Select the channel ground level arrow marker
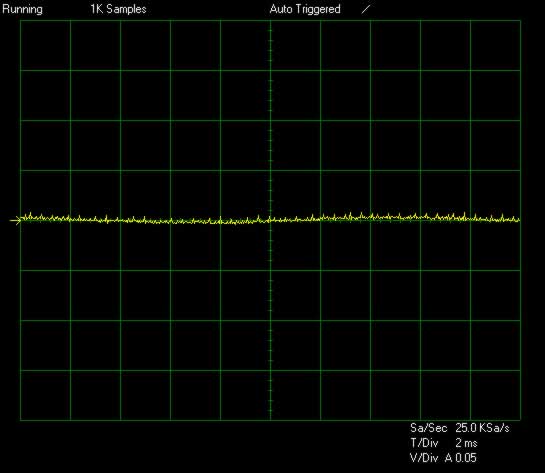 (x=15, y=220)
